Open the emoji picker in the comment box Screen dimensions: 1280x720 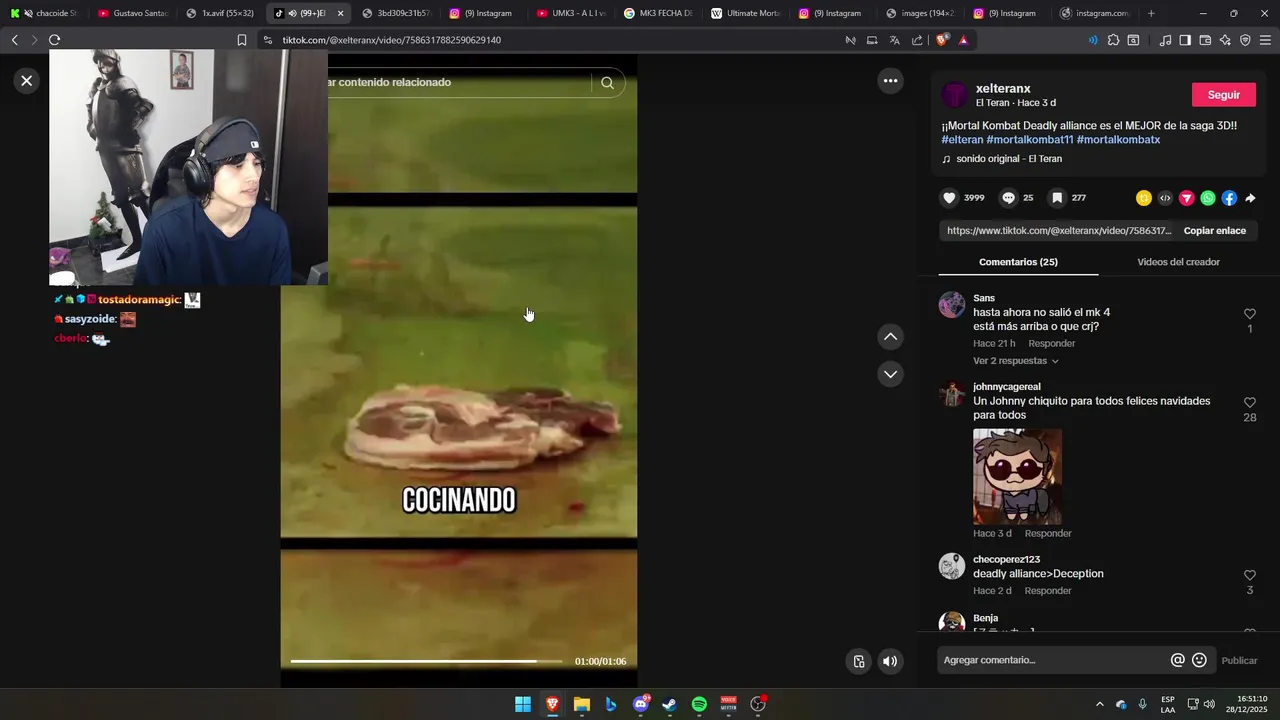[x=1200, y=660]
